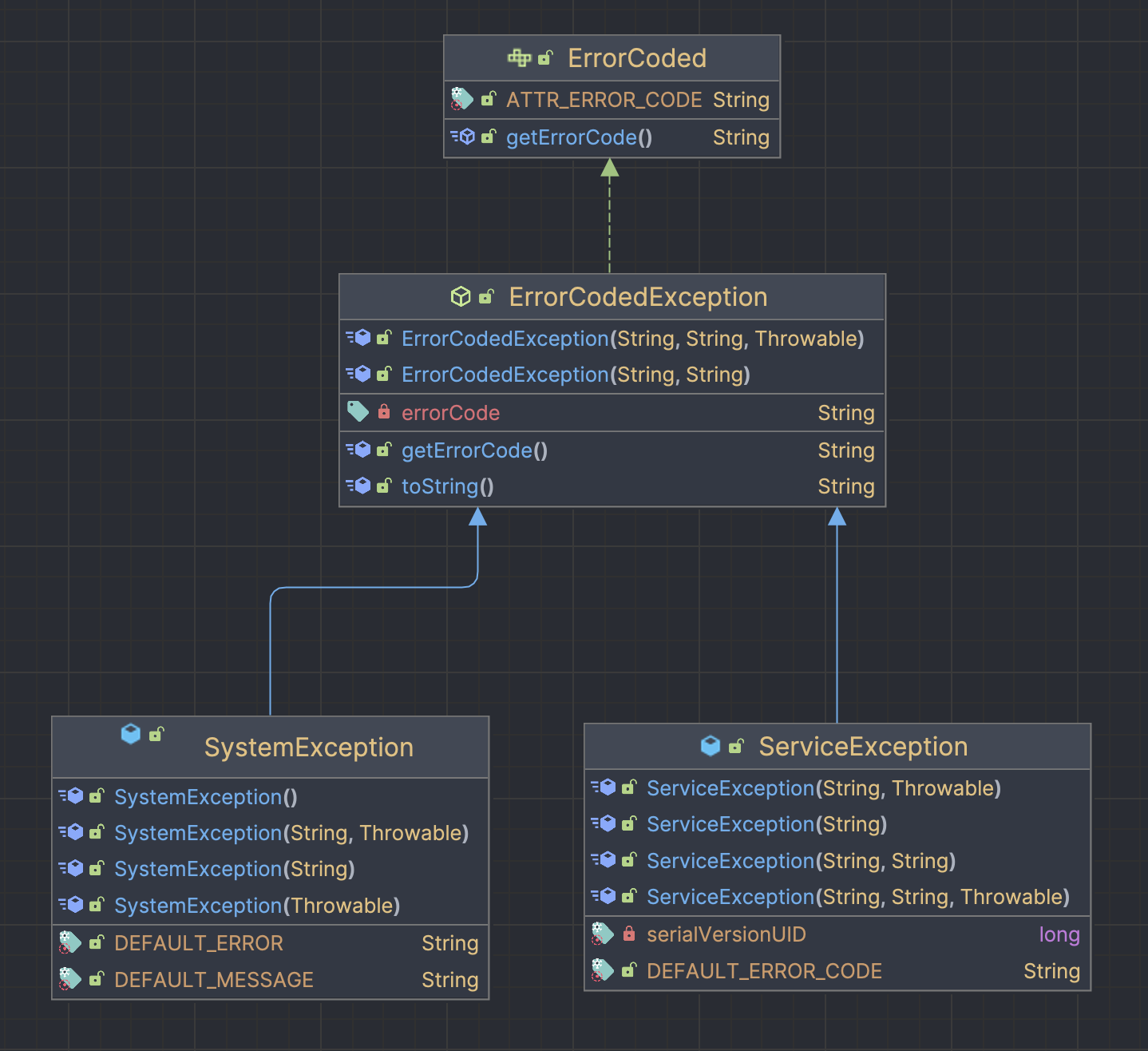Viewport: 1148px width, 1051px height.
Task: Click the method icon beside toString()
Action: pyautogui.click(x=358, y=486)
